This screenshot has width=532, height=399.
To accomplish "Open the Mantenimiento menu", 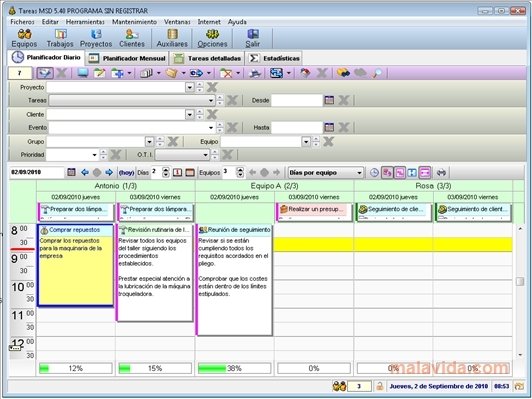I will 134,22.
